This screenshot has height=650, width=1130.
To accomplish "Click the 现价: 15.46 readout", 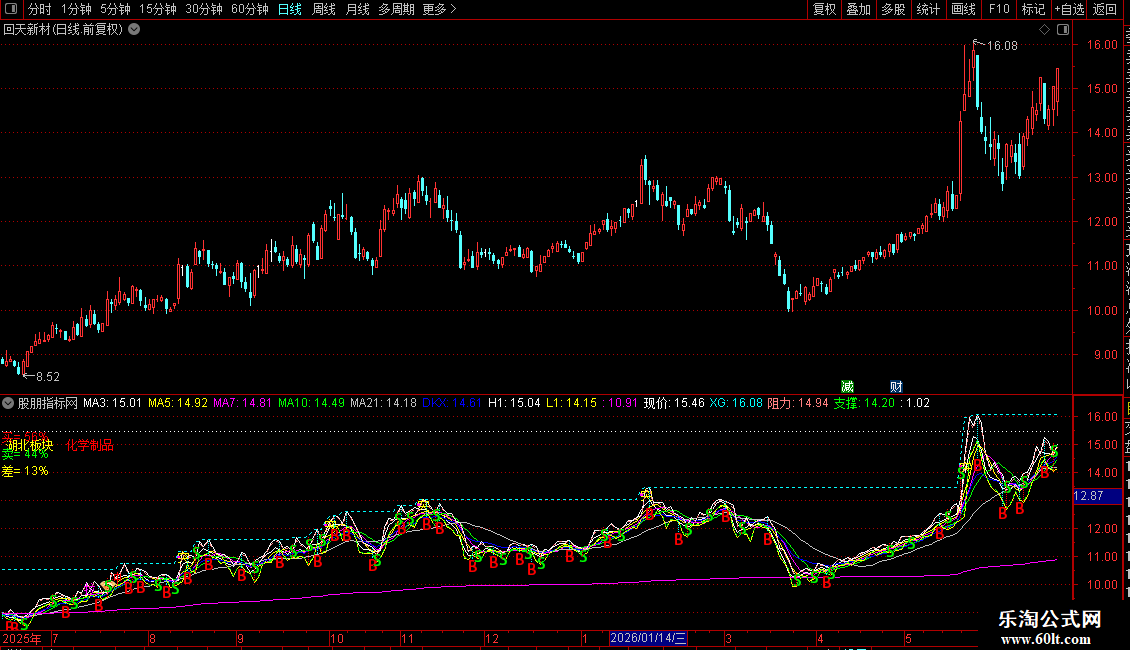I will pos(674,403).
